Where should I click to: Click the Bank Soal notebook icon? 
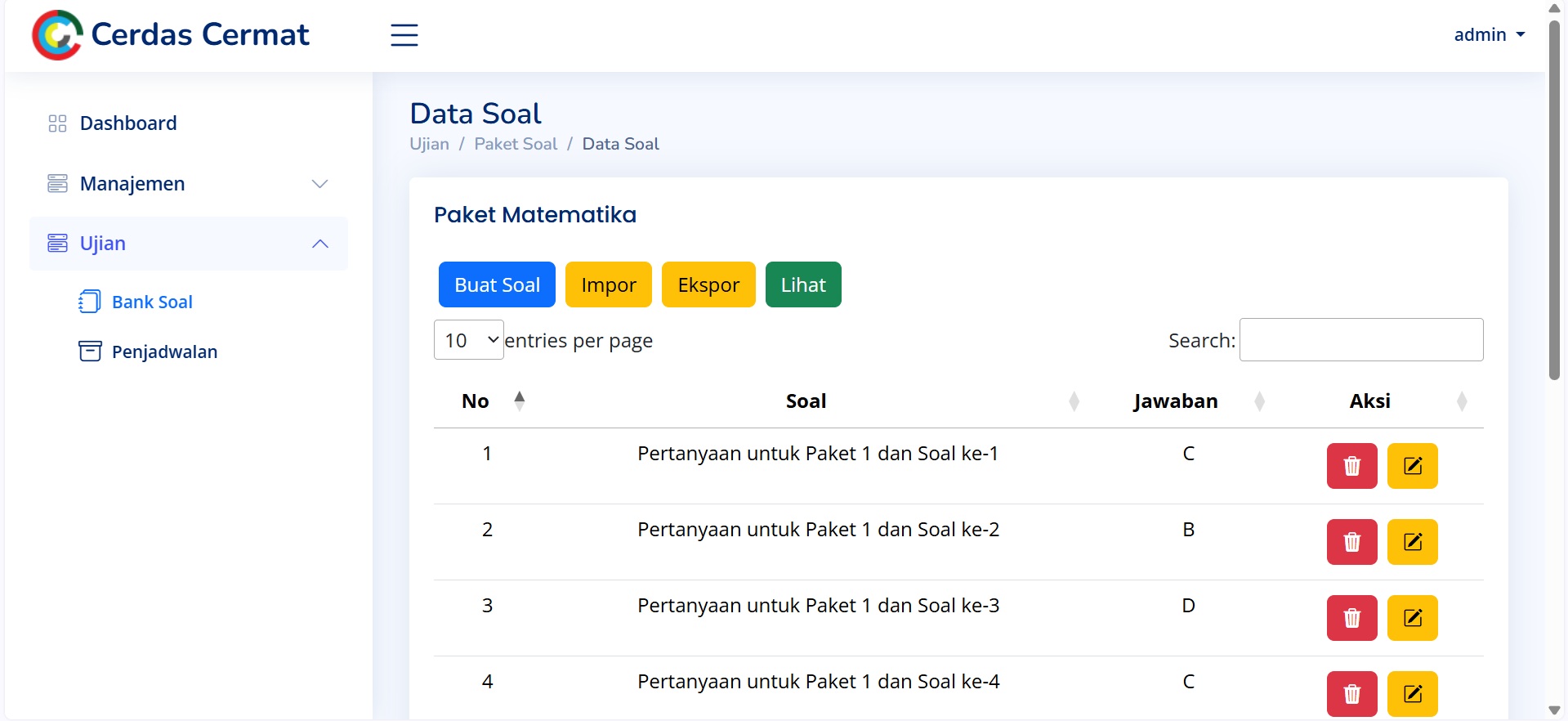coord(90,302)
